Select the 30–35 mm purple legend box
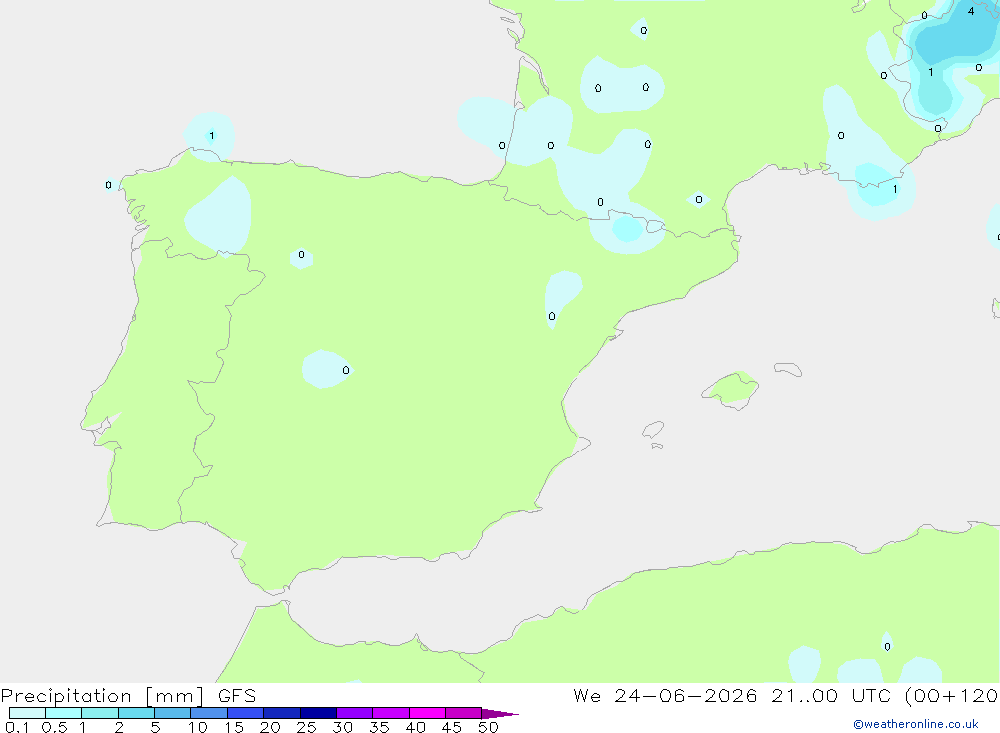The height and width of the screenshot is (733, 1000). [x=355, y=713]
